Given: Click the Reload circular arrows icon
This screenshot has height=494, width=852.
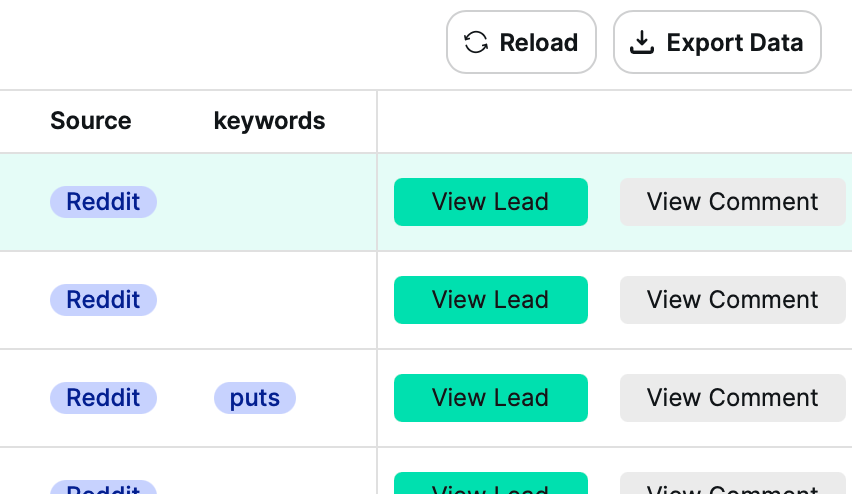Looking at the screenshot, I should tap(476, 43).
